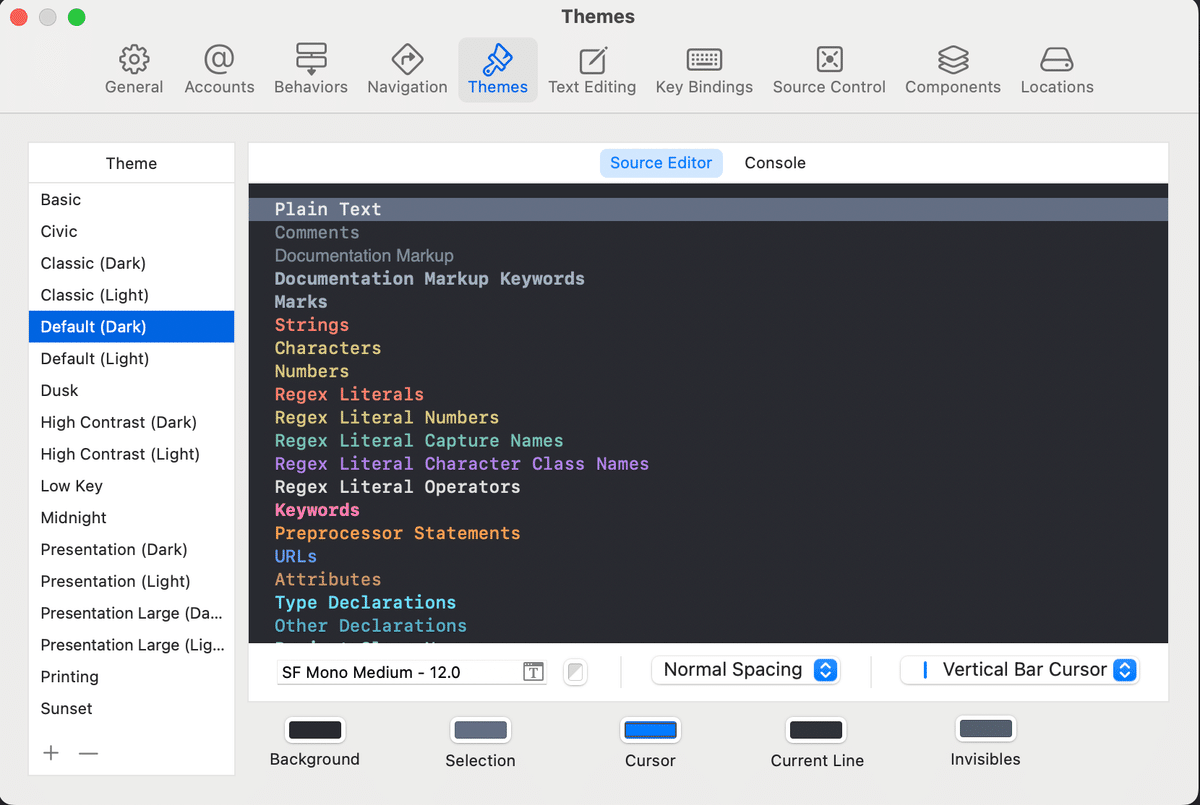This screenshot has width=1200, height=805.
Task: Toggle the opacity control next to font field
Action: pos(575,671)
